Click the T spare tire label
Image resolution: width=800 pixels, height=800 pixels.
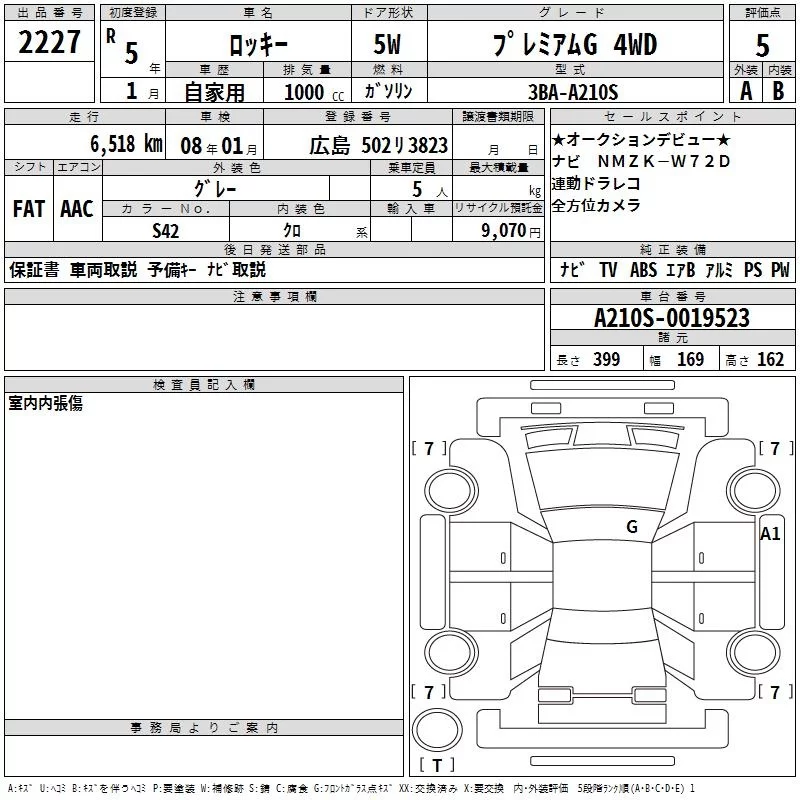437,765
